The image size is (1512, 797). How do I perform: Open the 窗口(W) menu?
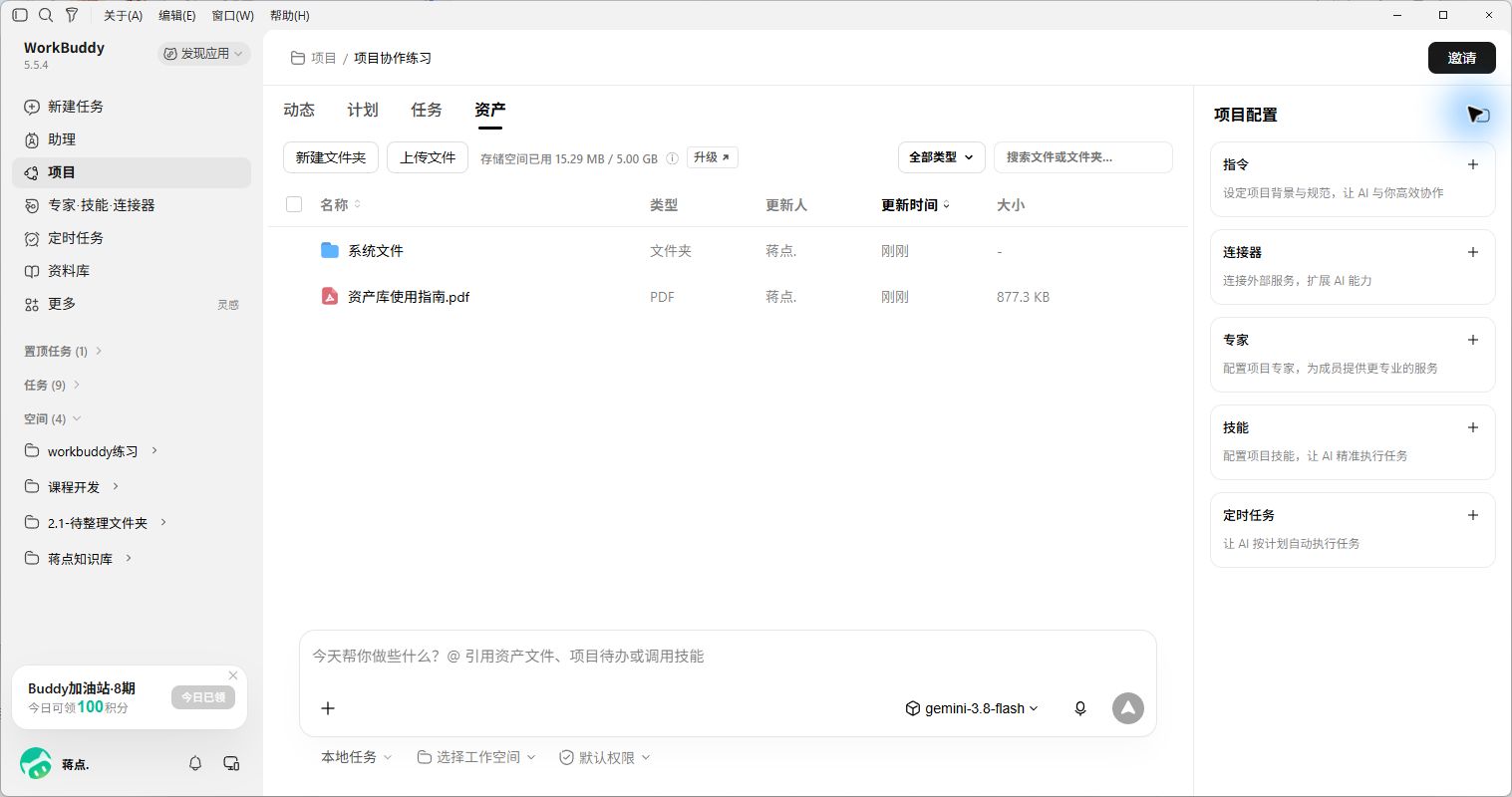pos(233,16)
